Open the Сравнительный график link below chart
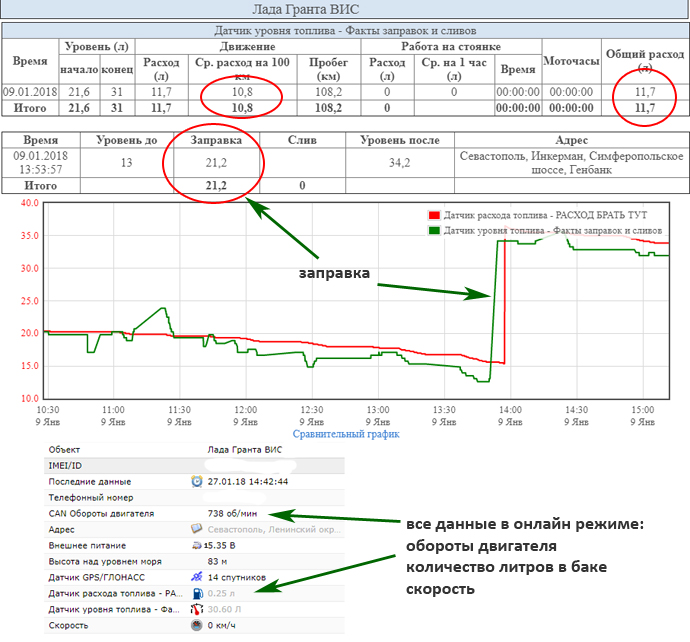 (x=346, y=434)
